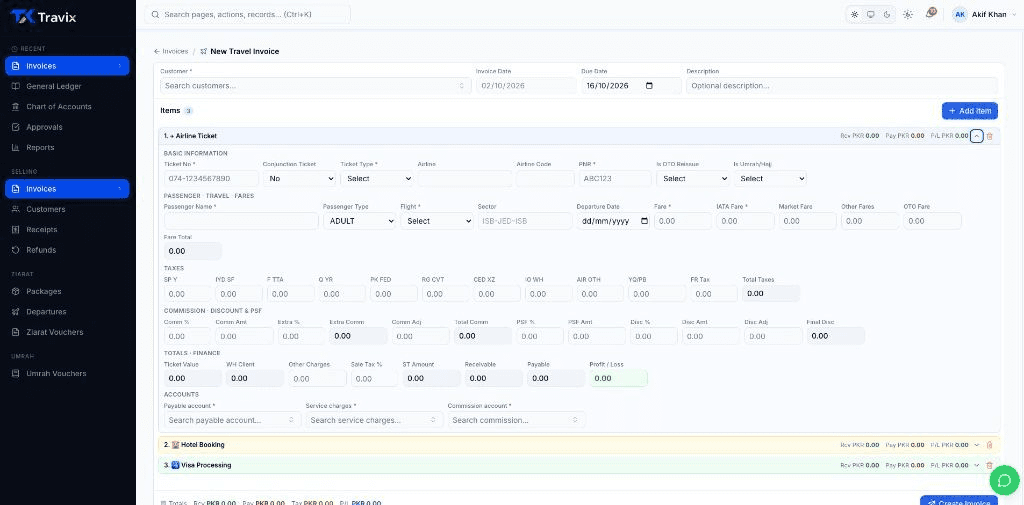This screenshot has height=505, width=1024.
Task: Click the Other Charges field
Action: click(317, 378)
